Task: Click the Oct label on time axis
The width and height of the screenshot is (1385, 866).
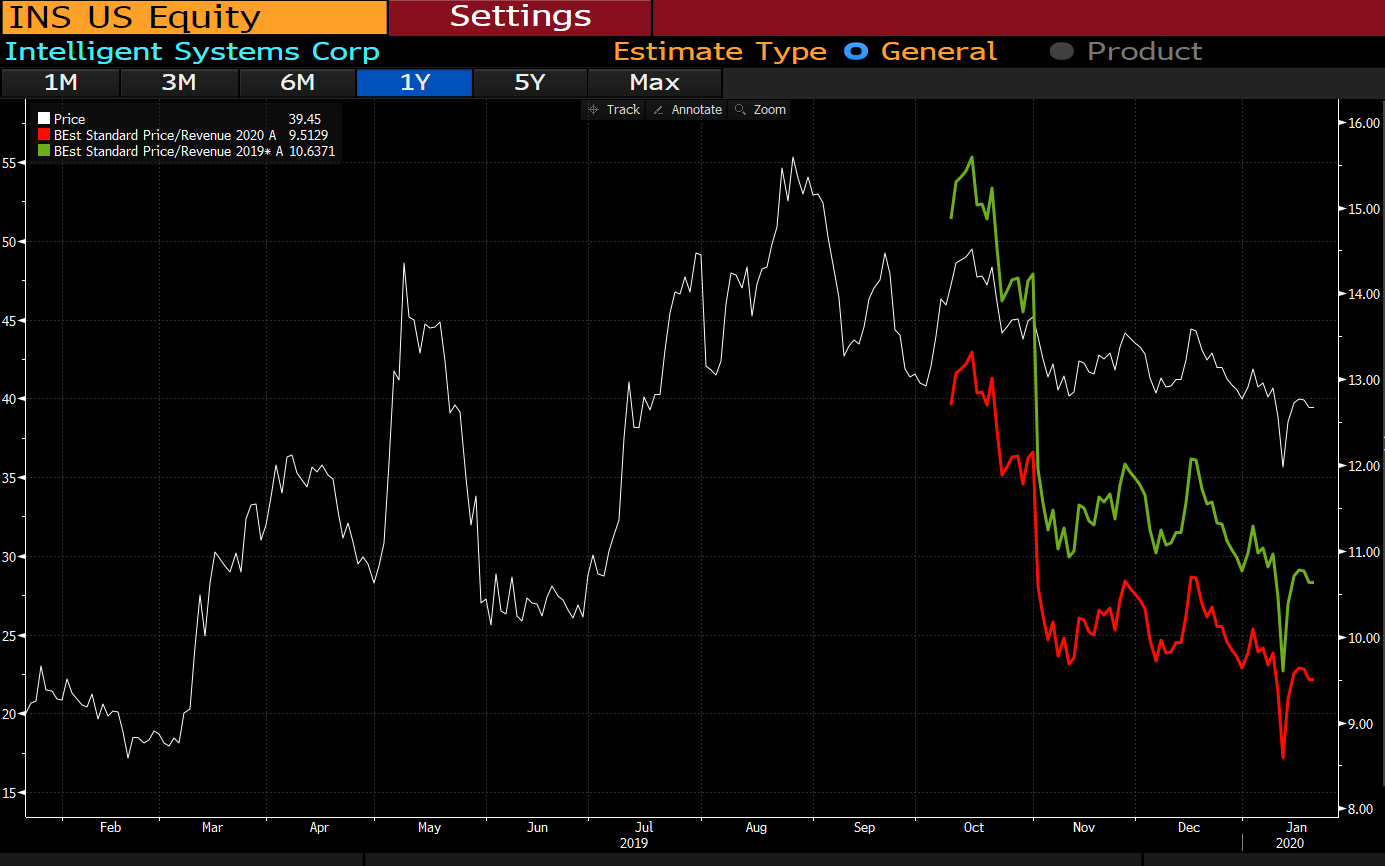Action: tap(973, 828)
